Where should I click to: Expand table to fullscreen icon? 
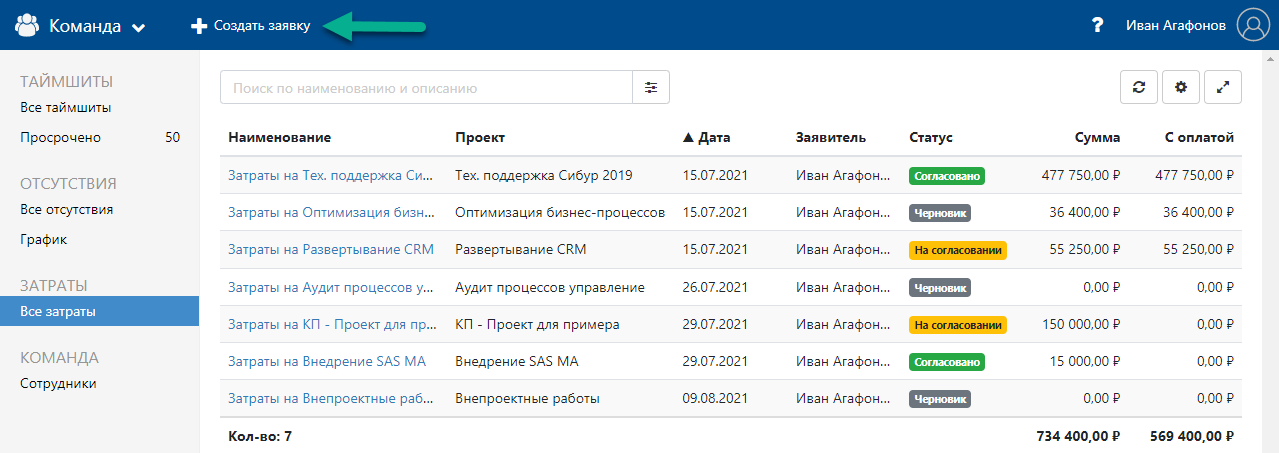pos(1223,87)
